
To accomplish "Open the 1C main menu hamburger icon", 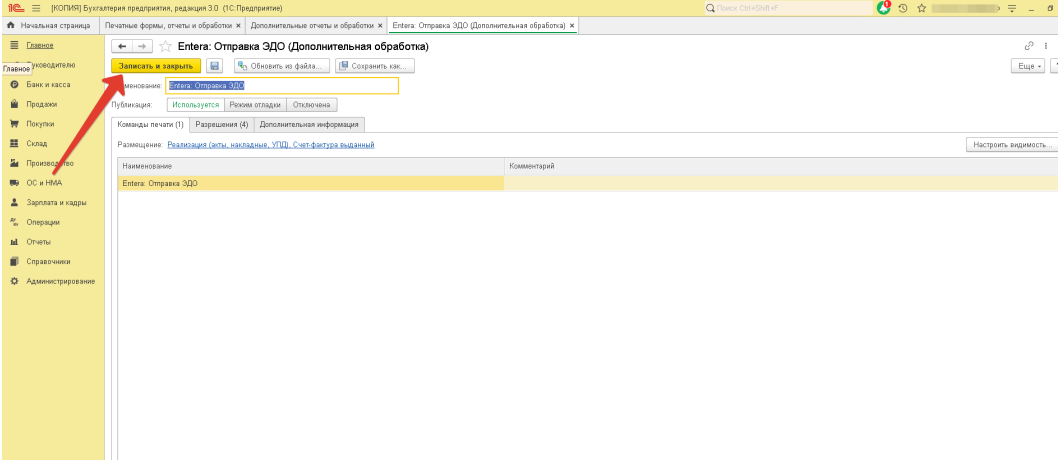I will (x=35, y=8).
